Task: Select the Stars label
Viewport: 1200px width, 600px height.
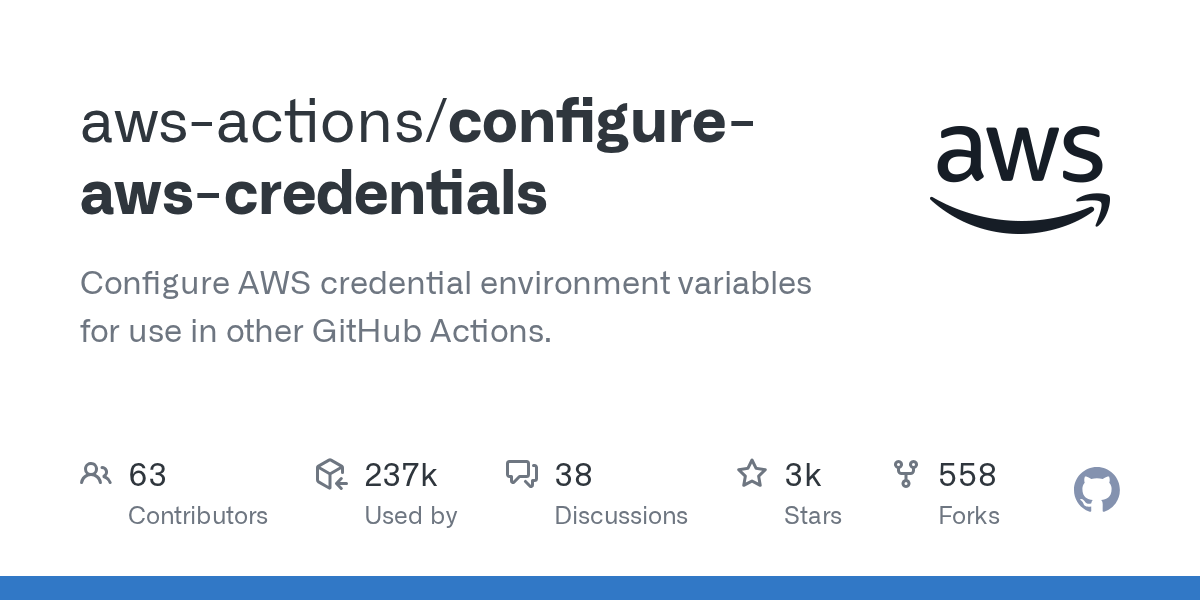Action: point(813,516)
